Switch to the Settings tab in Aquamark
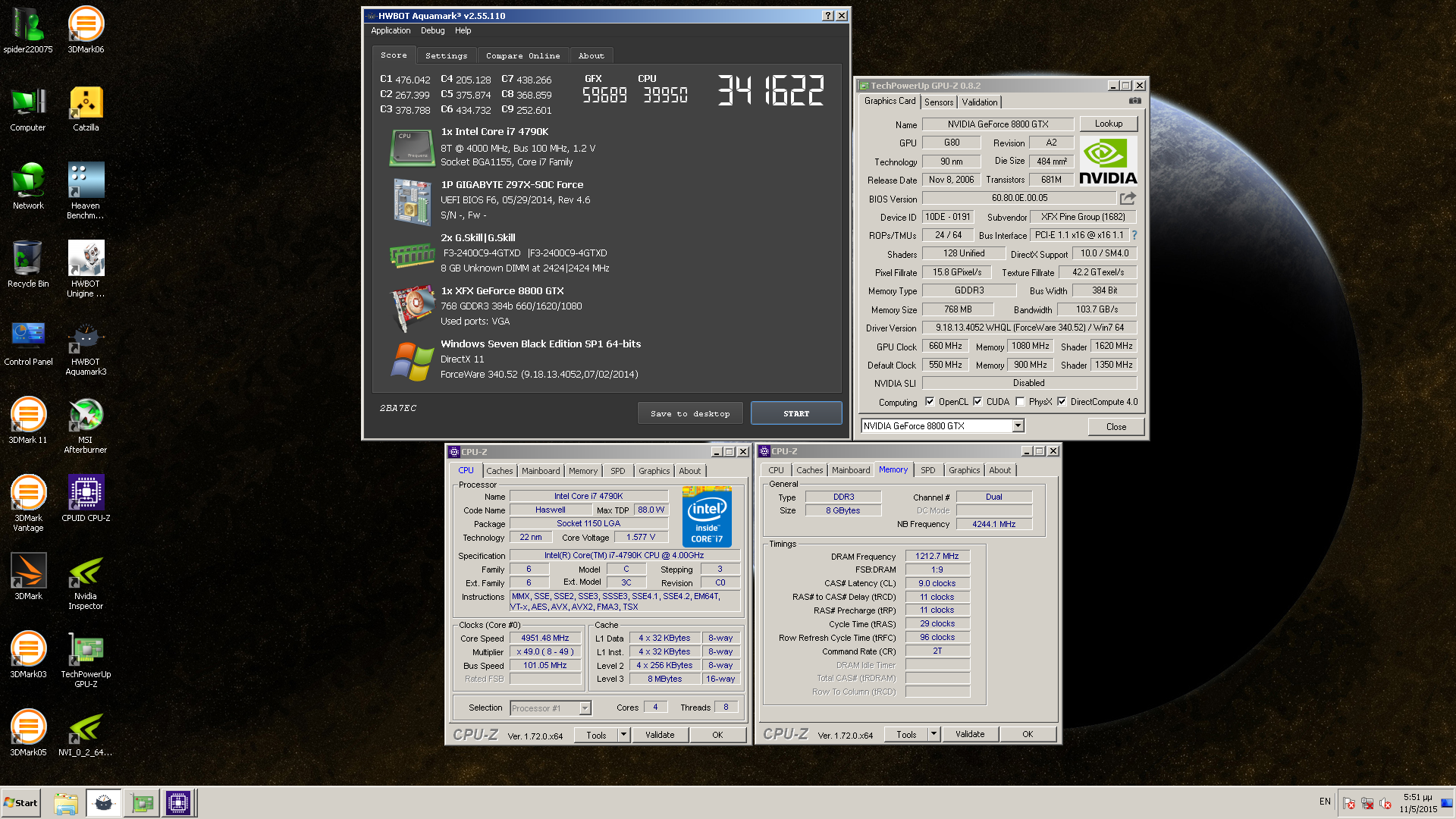This screenshot has height=819, width=1456. pos(447,56)
